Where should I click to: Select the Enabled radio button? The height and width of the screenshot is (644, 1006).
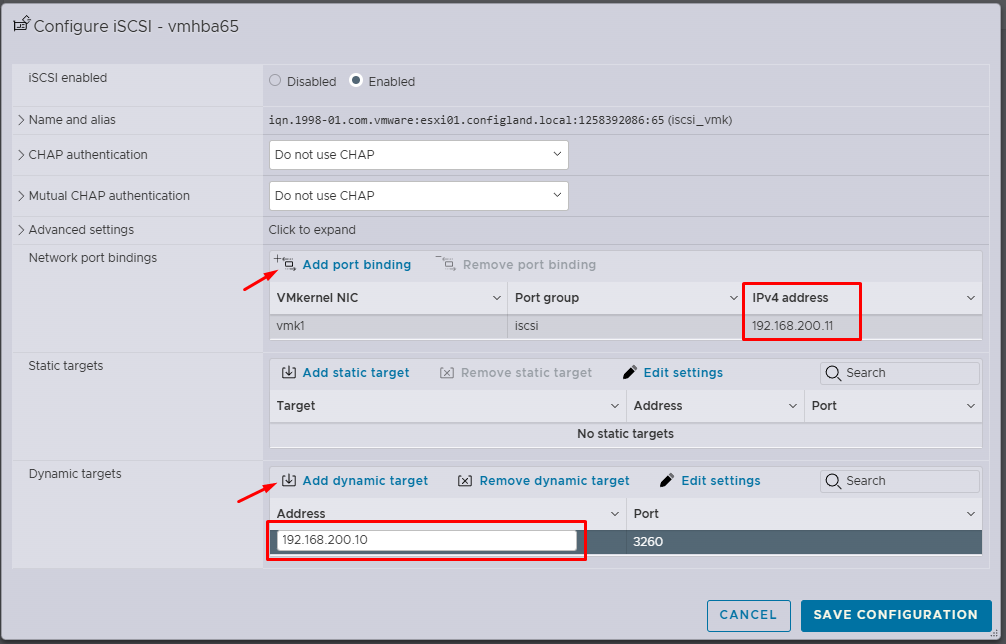pos(356,81)
